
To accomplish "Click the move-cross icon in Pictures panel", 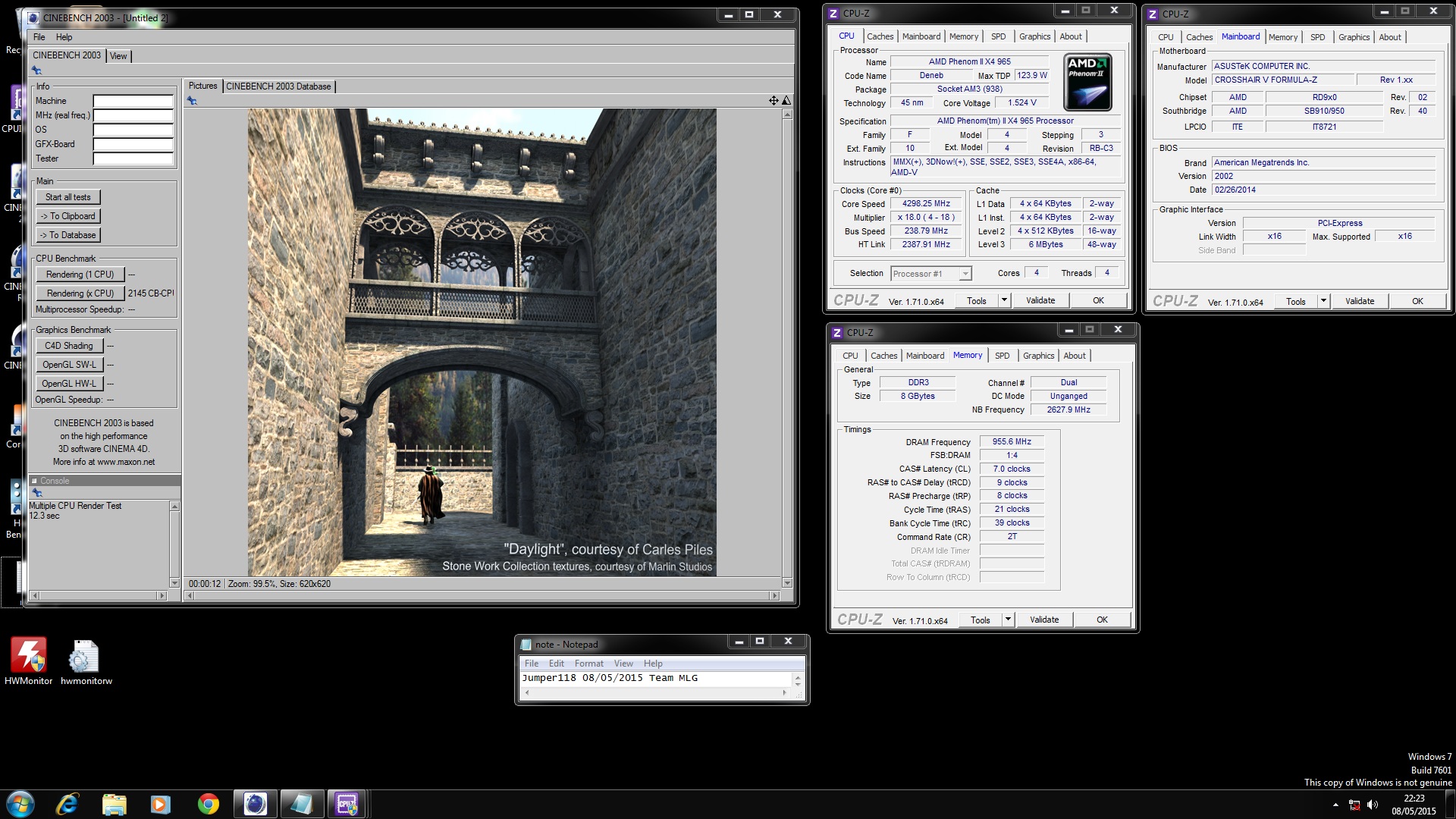I will click(x=773, y=100).
